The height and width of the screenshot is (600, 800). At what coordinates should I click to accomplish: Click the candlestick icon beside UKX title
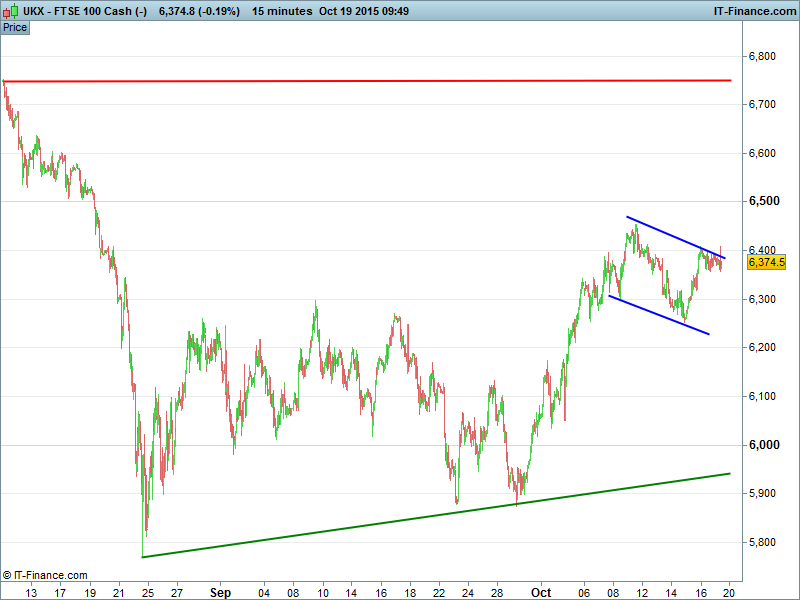[x=10, y=10]
